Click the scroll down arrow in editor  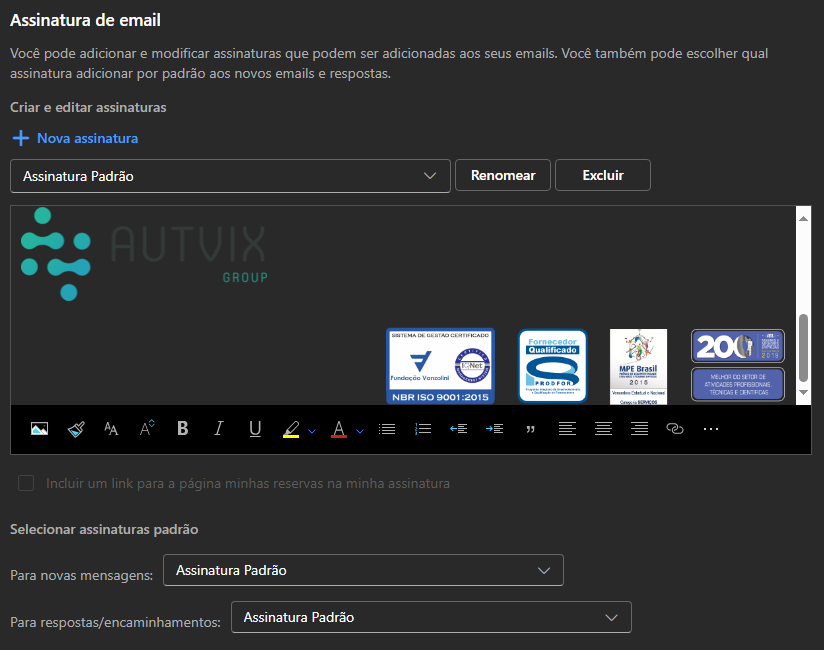tap(804, 392)
